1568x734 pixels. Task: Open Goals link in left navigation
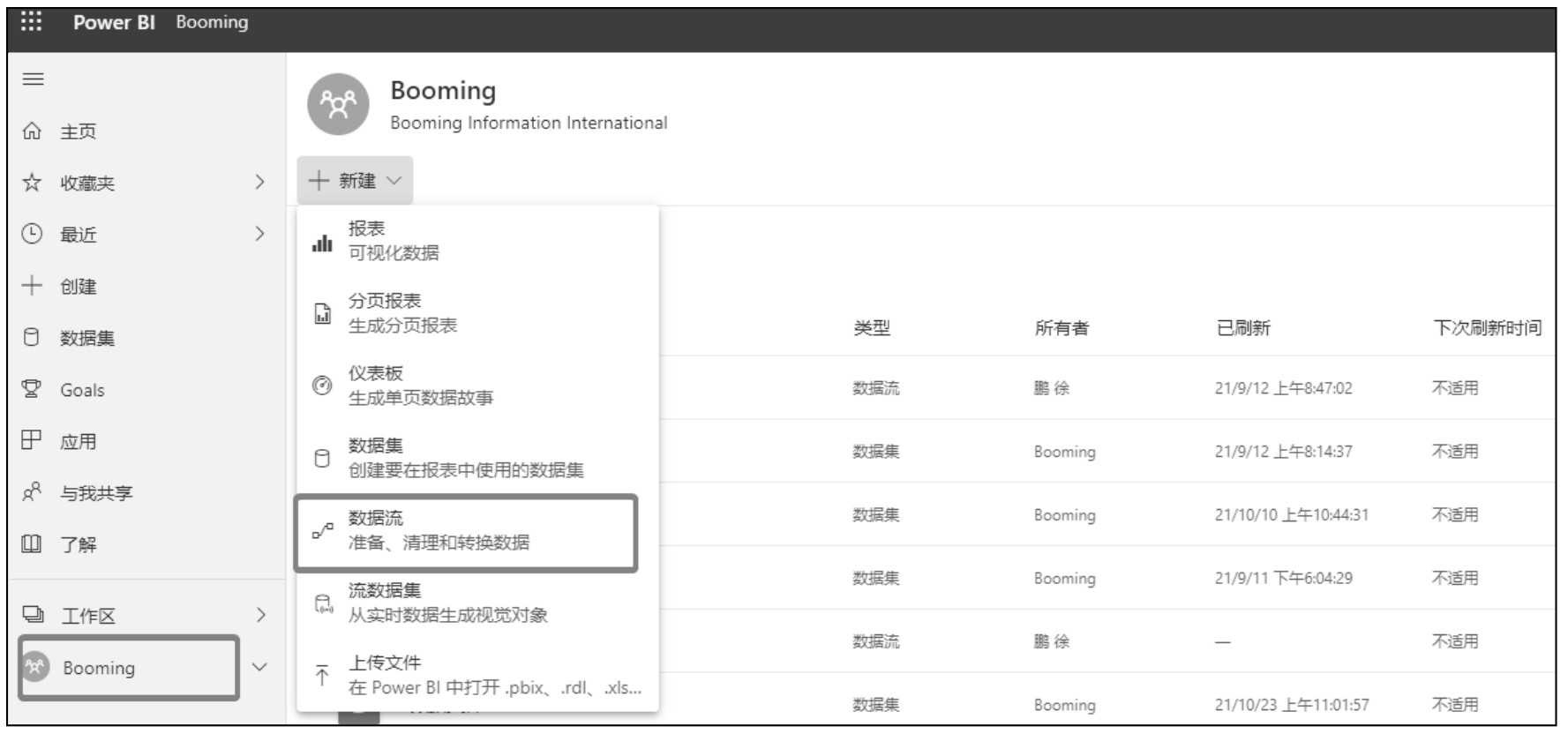(82, 390)
